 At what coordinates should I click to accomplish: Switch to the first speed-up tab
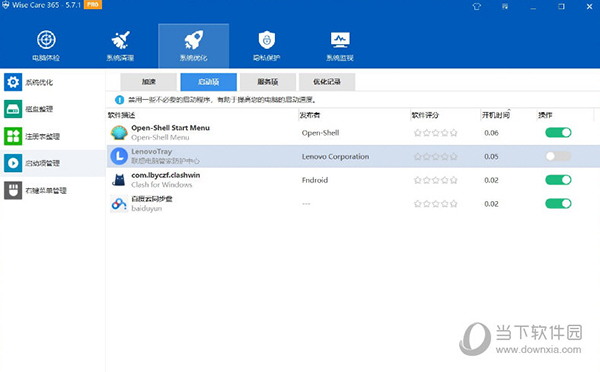coord(148,82)
